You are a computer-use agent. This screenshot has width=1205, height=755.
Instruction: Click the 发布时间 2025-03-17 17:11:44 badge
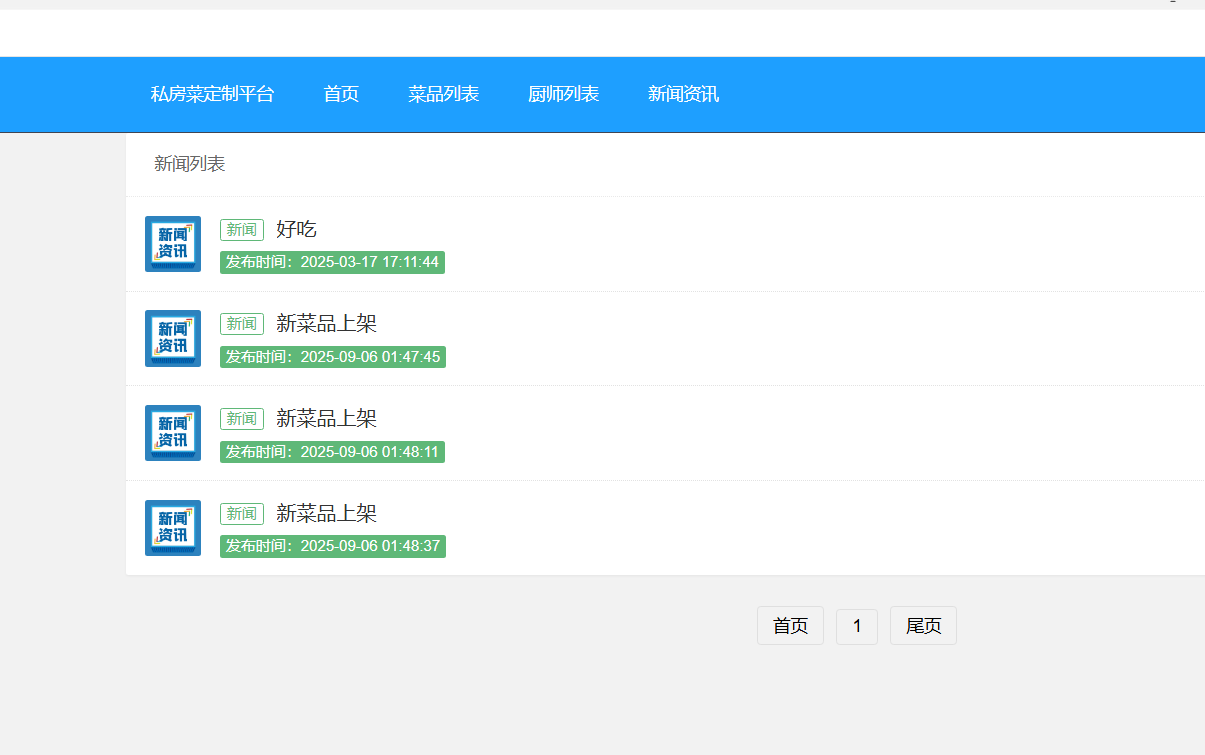tap(332, 262)
